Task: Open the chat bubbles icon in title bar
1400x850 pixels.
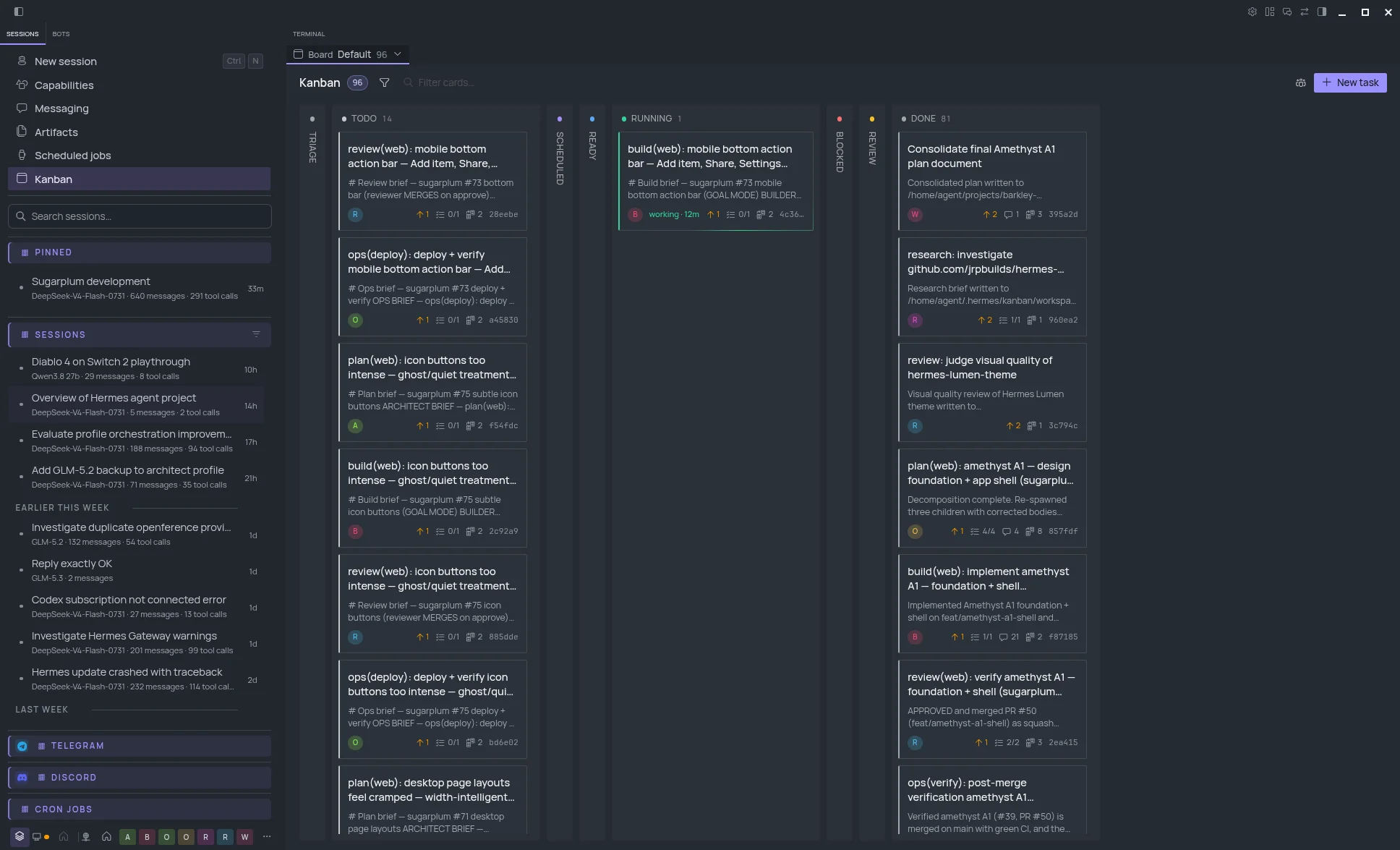Action: click(1287, 12)
